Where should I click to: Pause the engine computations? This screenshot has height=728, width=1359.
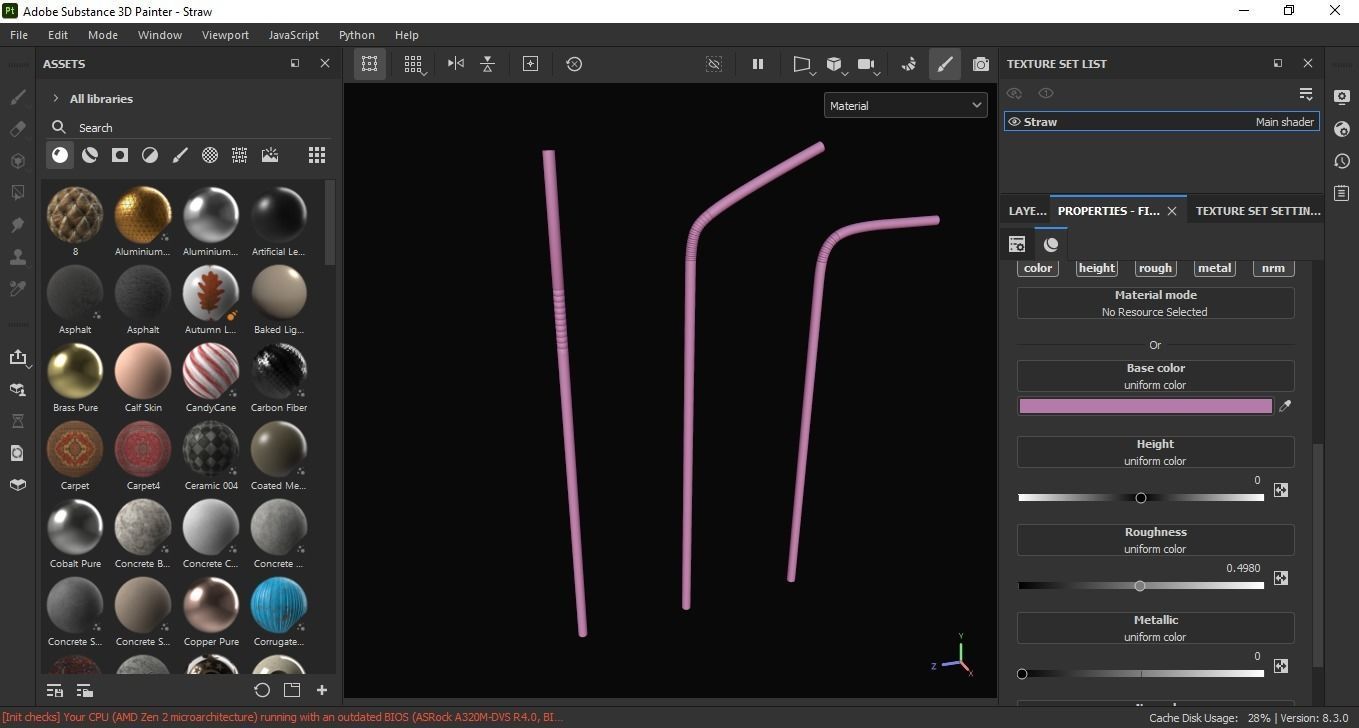tap(758, 64)
